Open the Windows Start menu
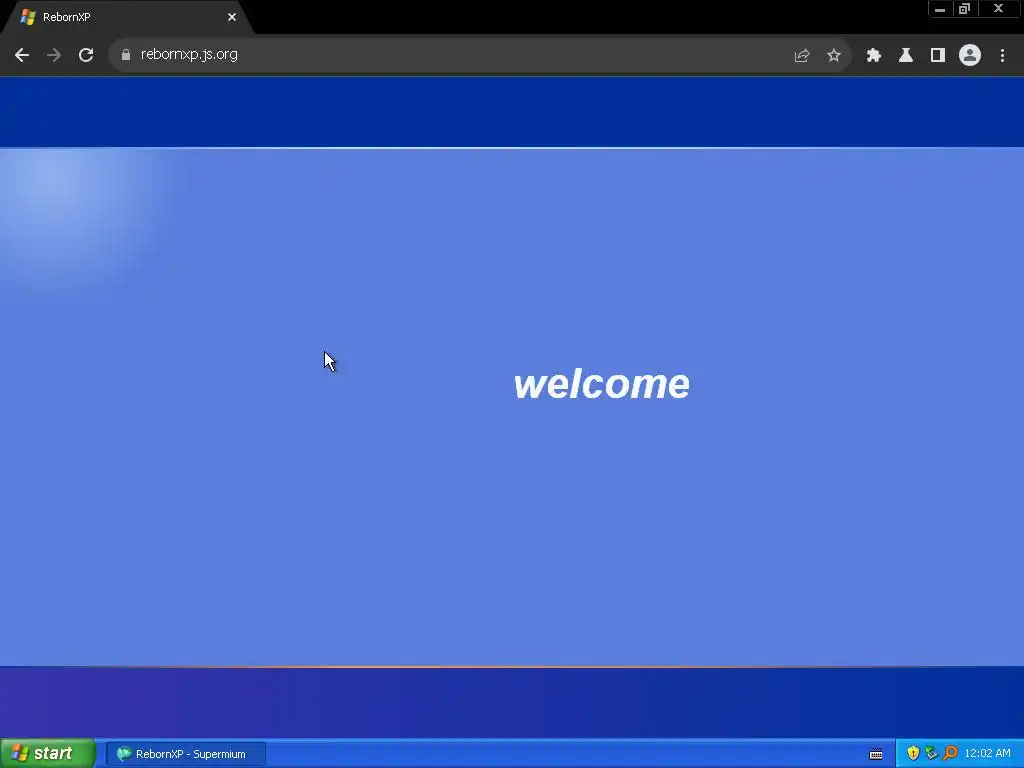The width and height of the screenshot is (1024, 768). pyautogui.click(x=47, y=753)
